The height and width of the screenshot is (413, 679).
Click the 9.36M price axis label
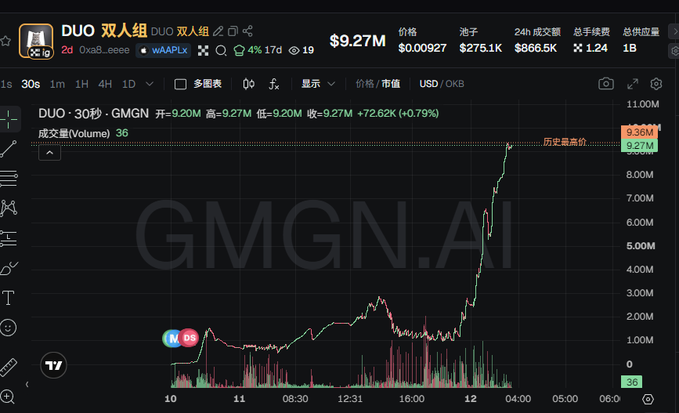coord(639,132)
